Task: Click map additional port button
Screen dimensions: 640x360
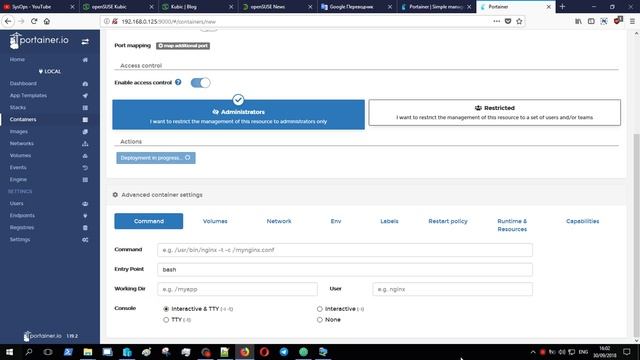Action: 183,46
